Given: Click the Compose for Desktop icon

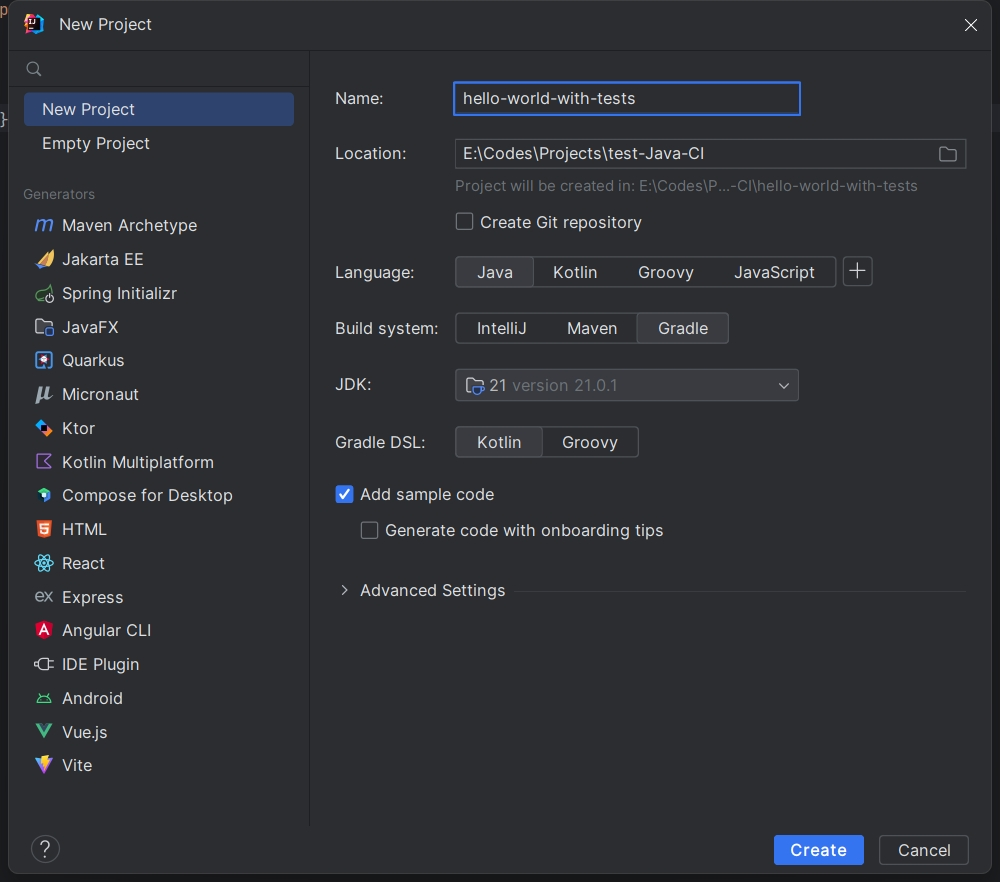Looking at the screenshot, I should coord(44,495).
